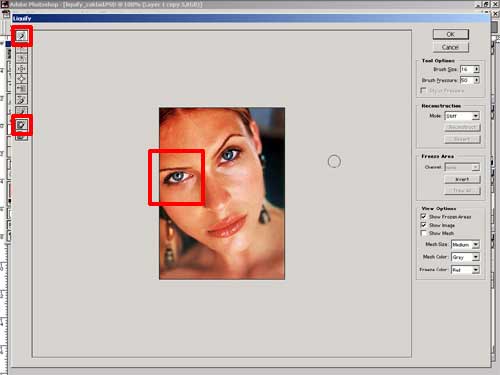Open the Brush Size slider arrow

[x=476, y=69]
